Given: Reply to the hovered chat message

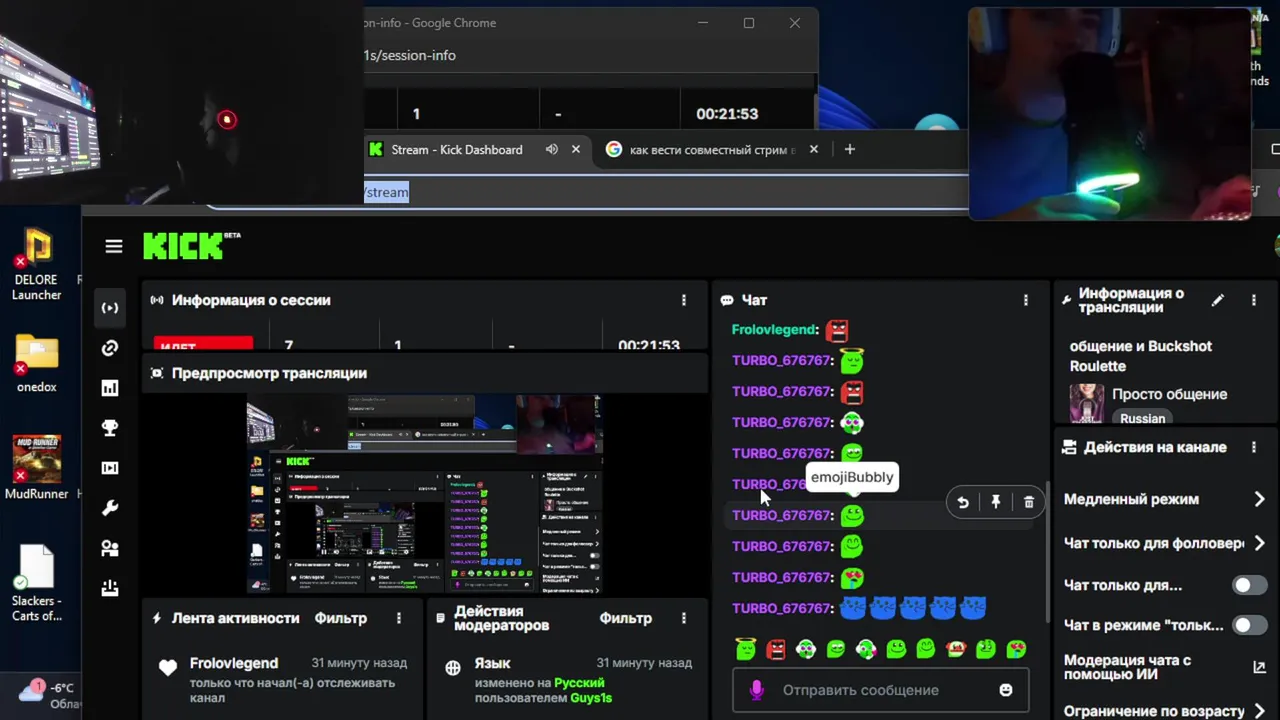Looking at the screenshot, I should (x=963, y=502).
